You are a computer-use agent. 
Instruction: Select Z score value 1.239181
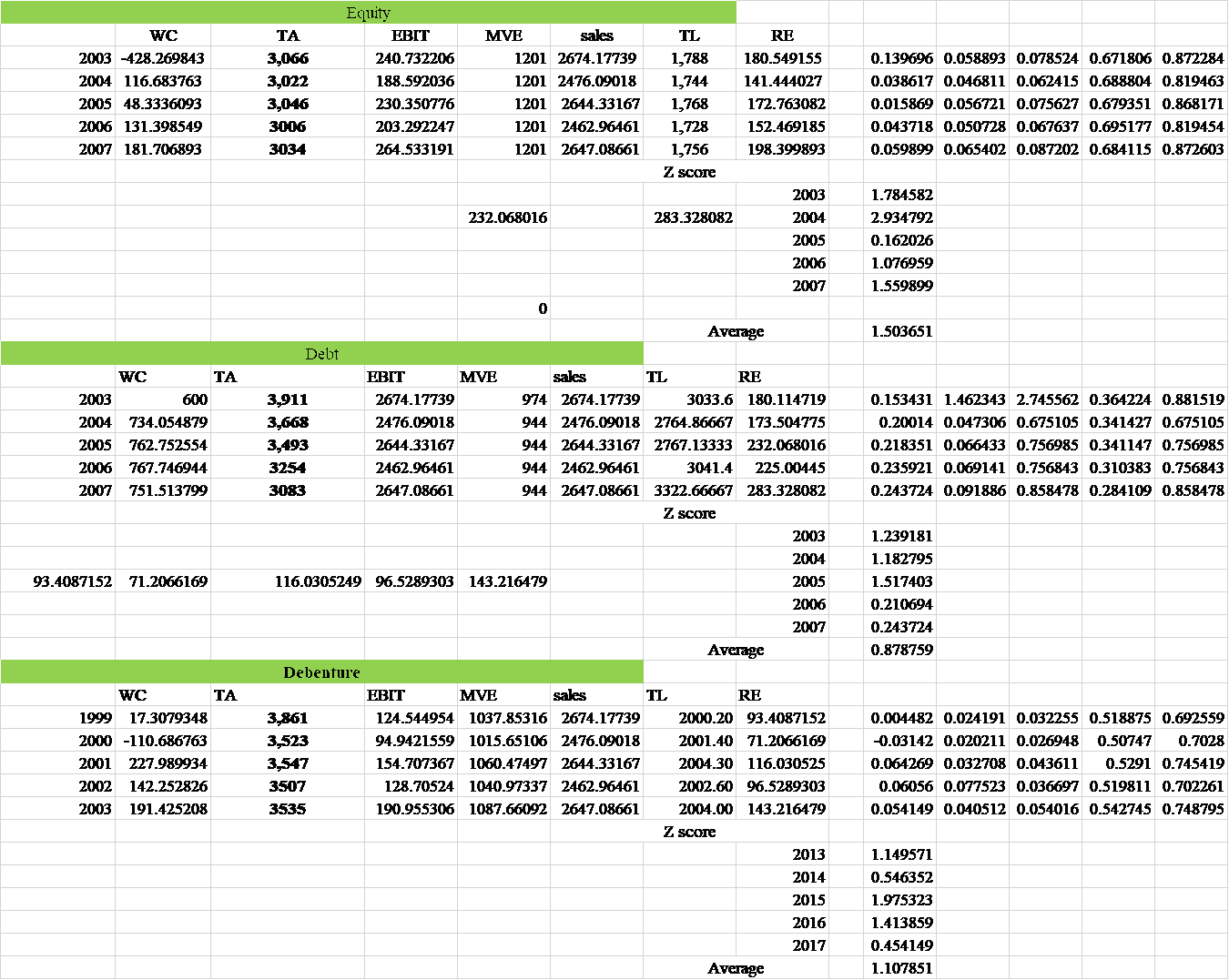(899, 536)
